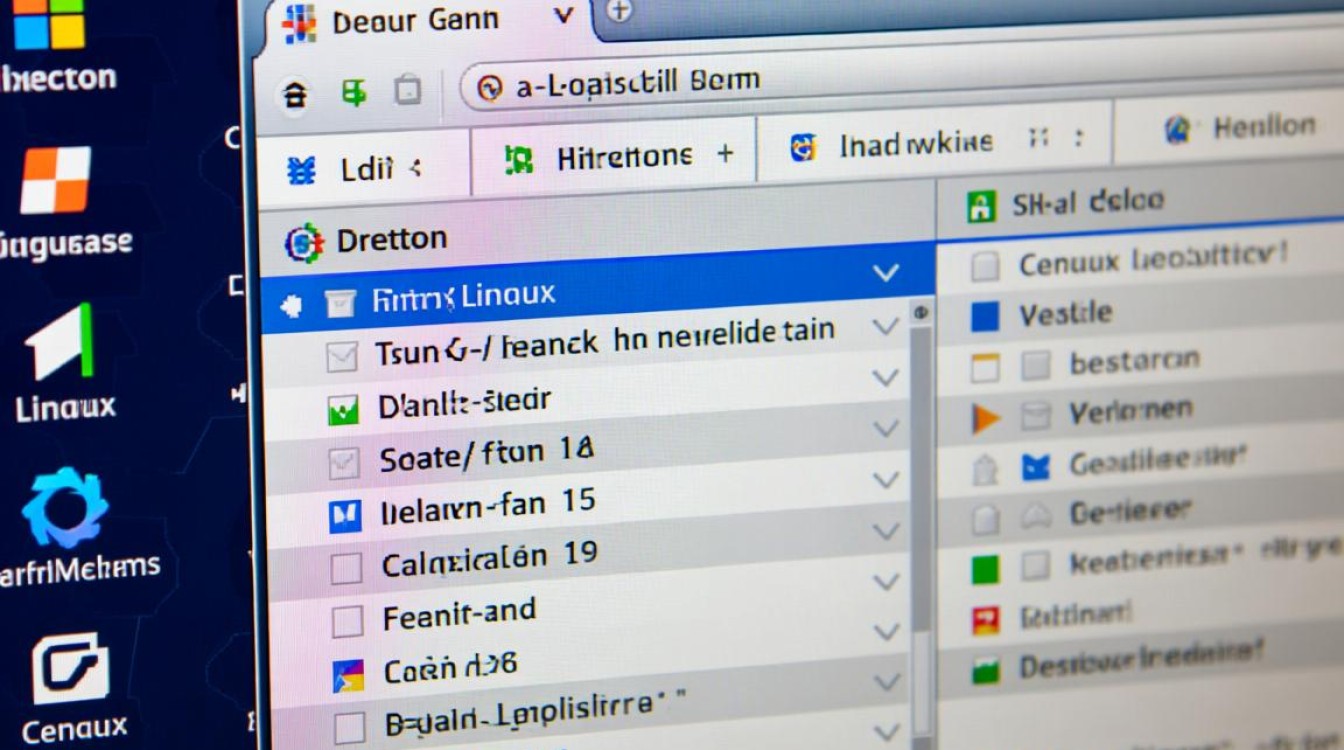
Task: Click the Dretton panel header
Action: tap(392, 240)
